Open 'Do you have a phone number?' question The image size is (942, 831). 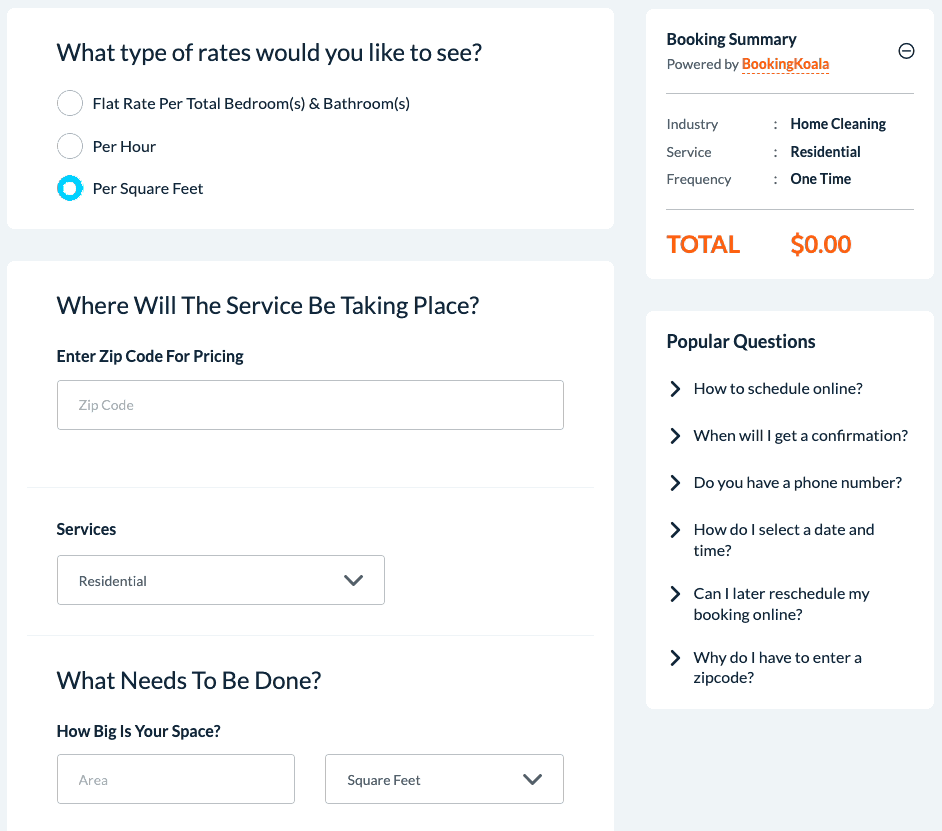coord(797,483)
